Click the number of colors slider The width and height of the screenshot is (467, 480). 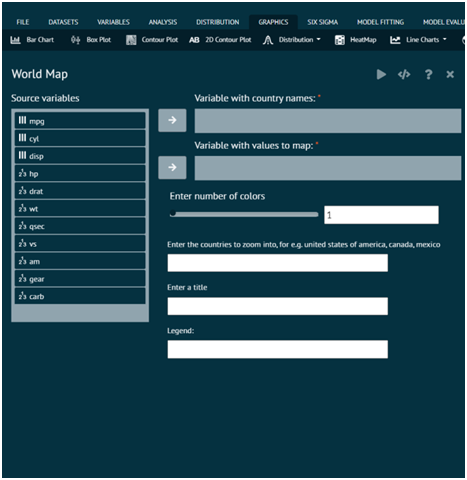(244, 214)
